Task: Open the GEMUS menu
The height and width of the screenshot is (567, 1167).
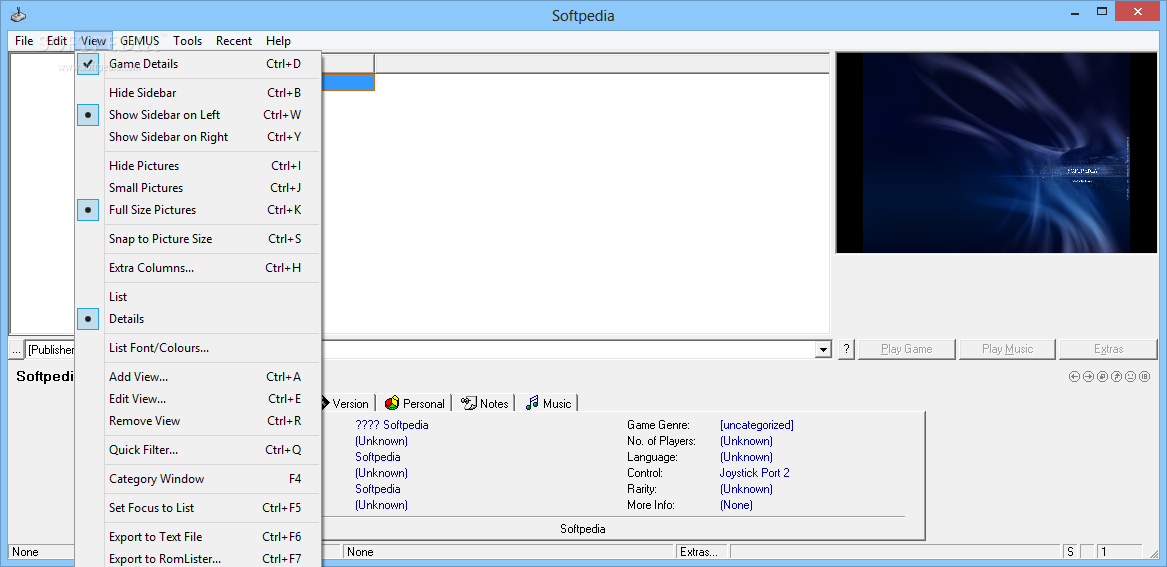Action: [x=140, y=41]
